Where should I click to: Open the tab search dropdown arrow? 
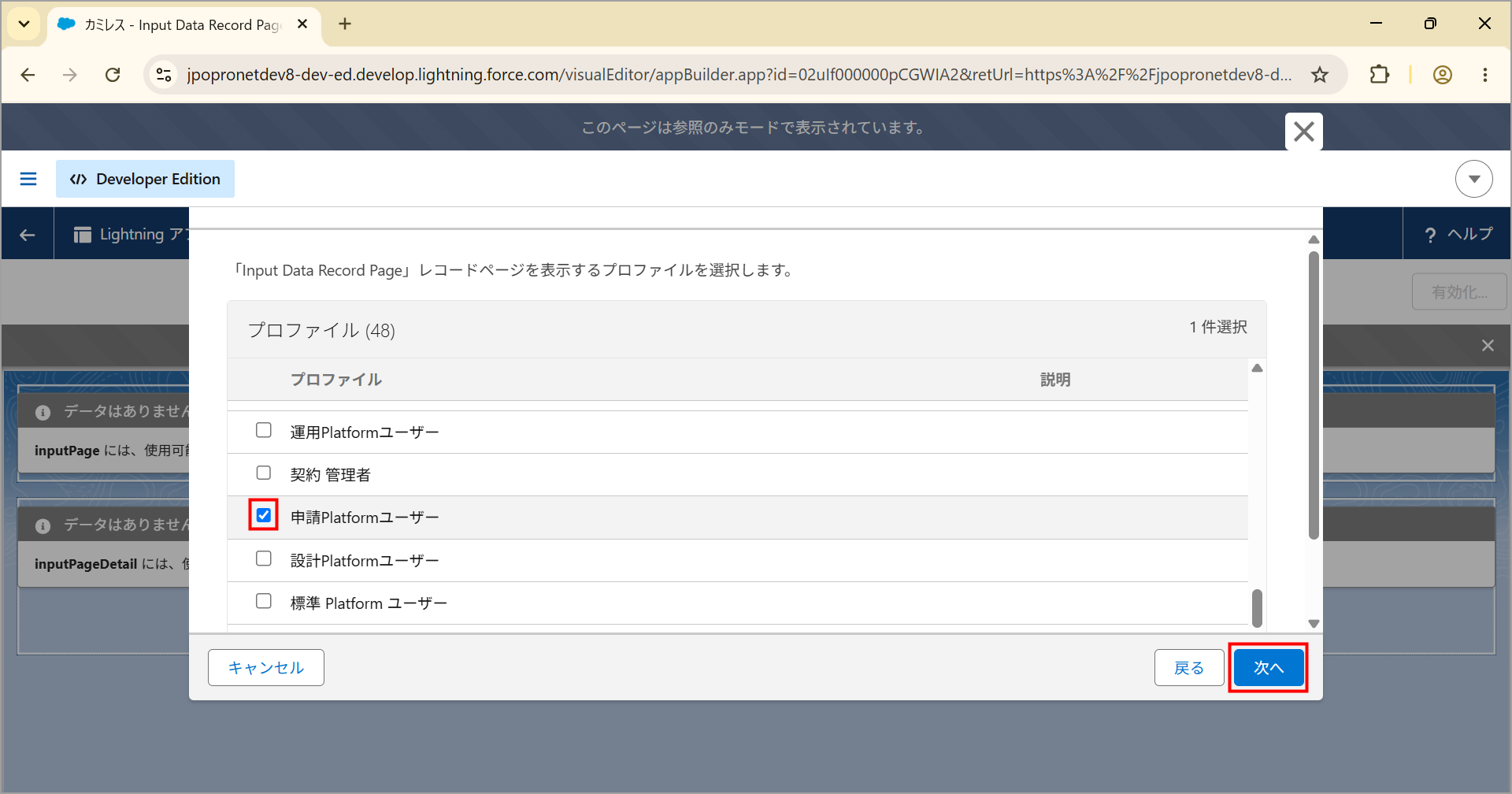click(x=24, y=24)
